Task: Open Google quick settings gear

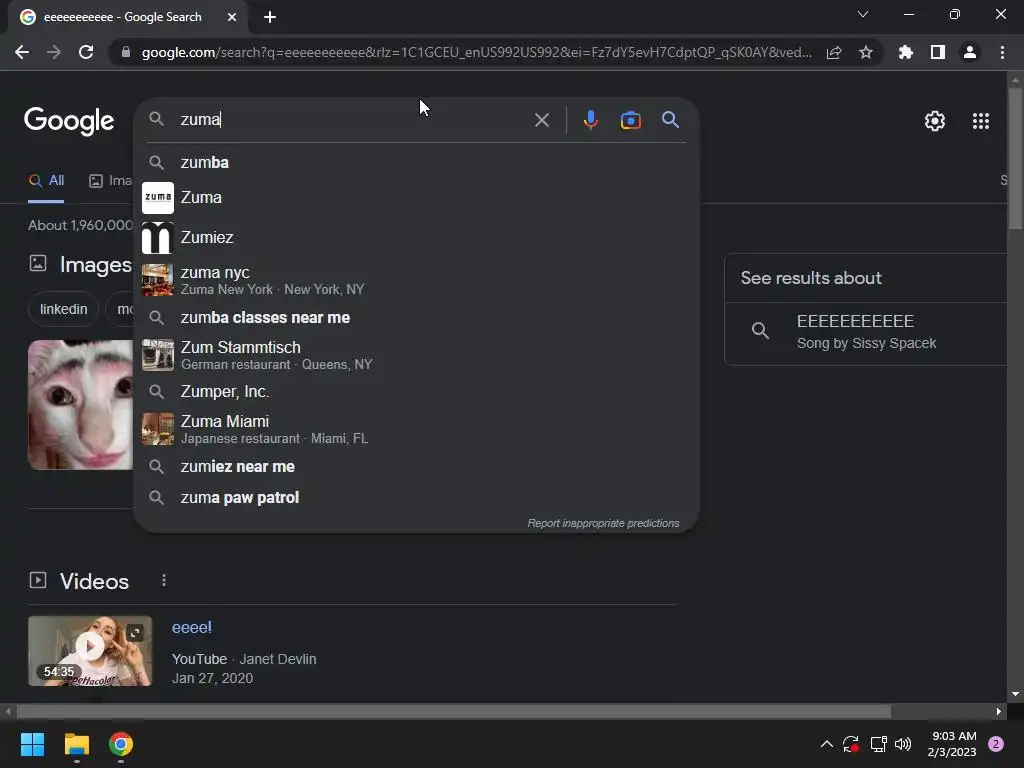Action: 935,121
